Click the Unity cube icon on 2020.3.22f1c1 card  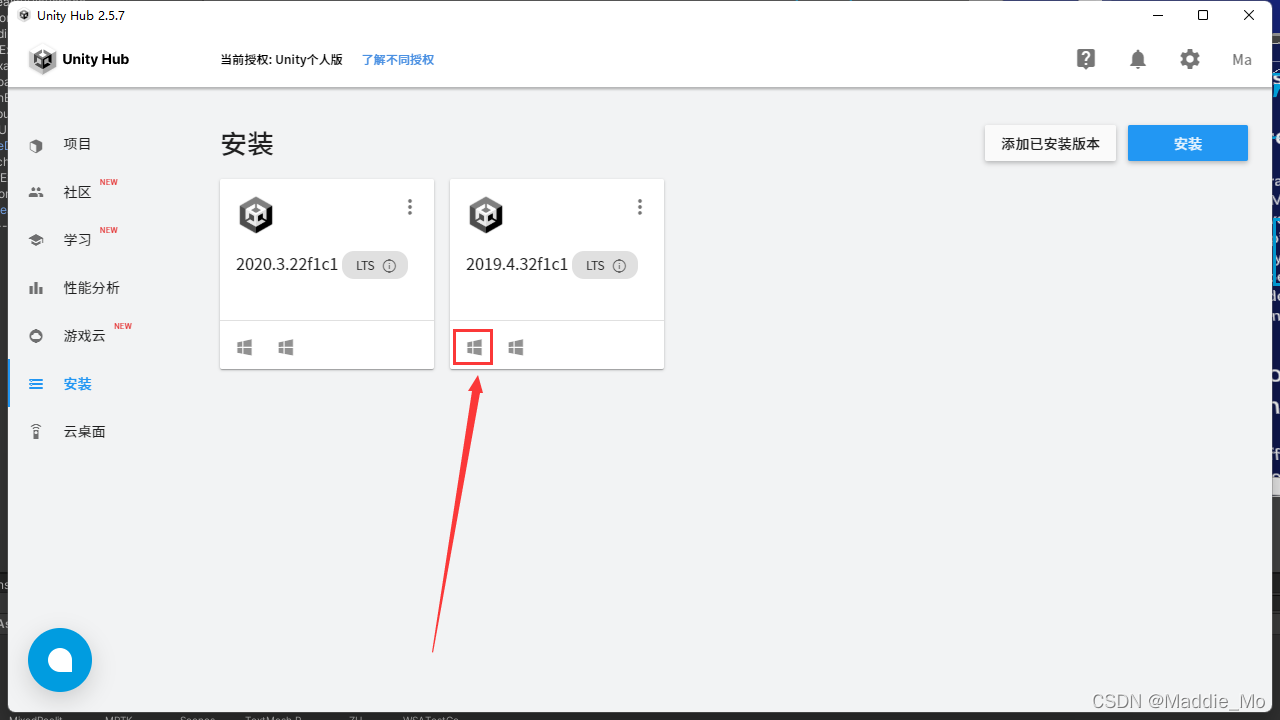(256, 215)
